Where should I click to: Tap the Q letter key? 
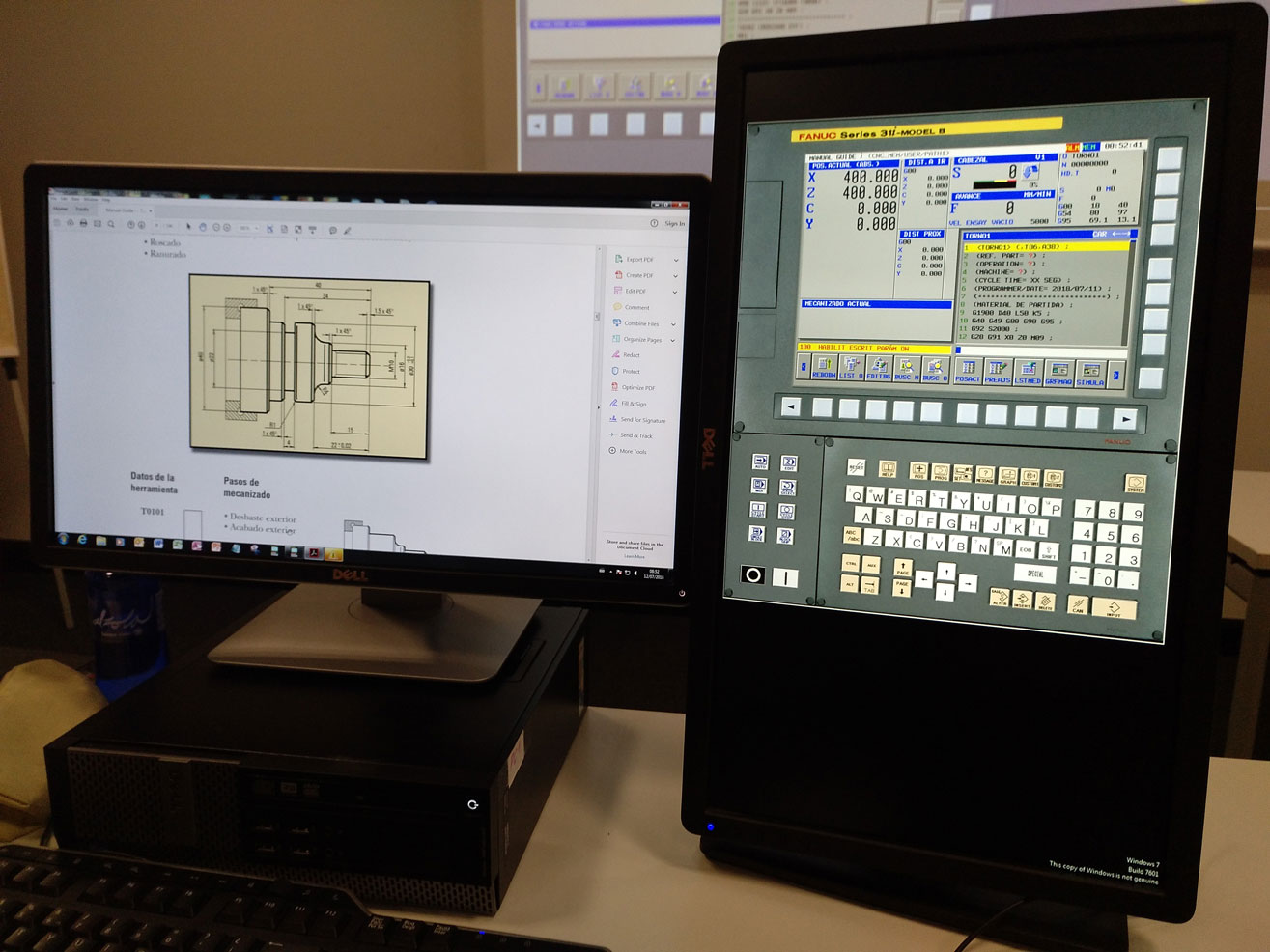click(855, 494)
